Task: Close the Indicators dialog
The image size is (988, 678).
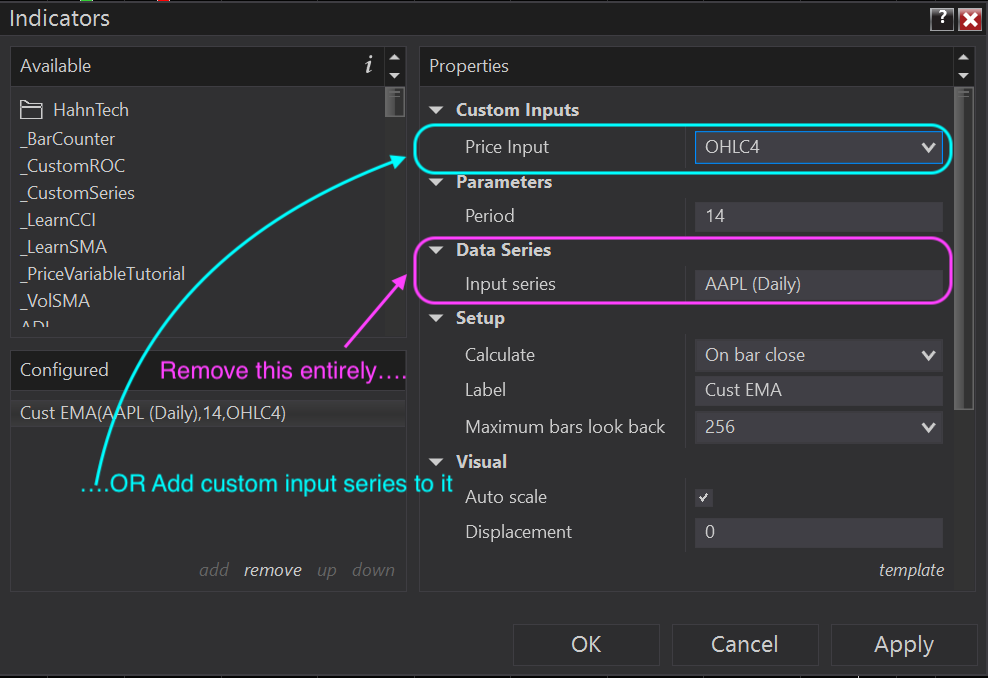Action: 970,19
